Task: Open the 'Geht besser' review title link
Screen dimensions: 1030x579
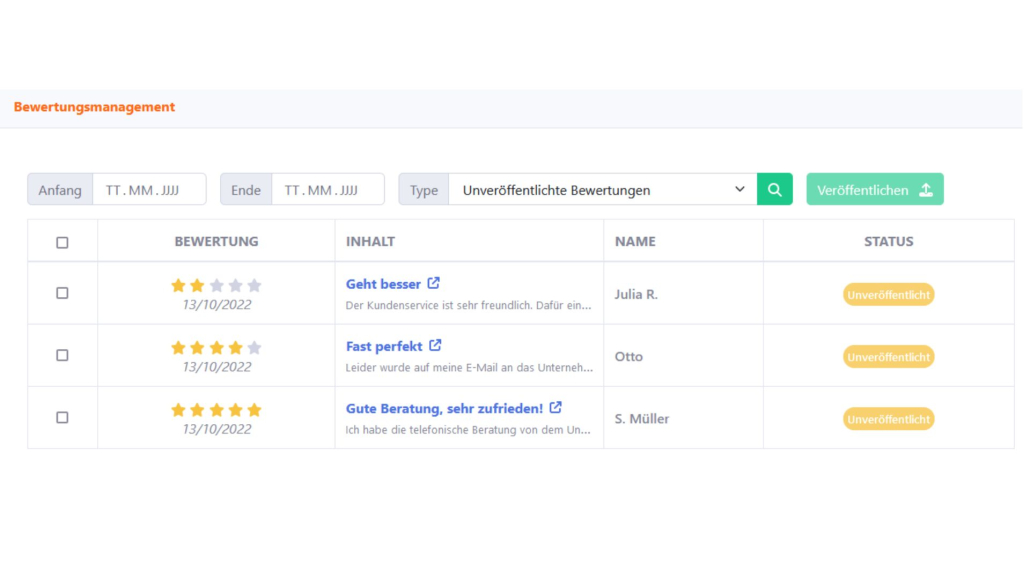Action: pos(383,284)
